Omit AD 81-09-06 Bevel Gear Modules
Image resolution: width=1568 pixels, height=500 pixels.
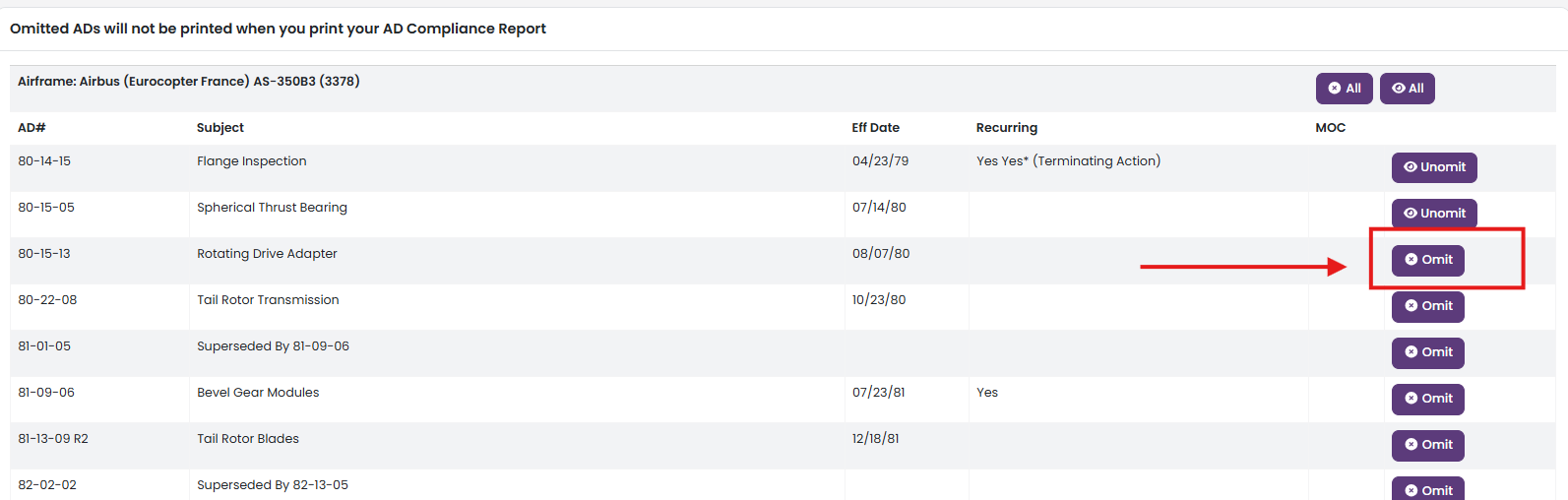(1428, 399)
